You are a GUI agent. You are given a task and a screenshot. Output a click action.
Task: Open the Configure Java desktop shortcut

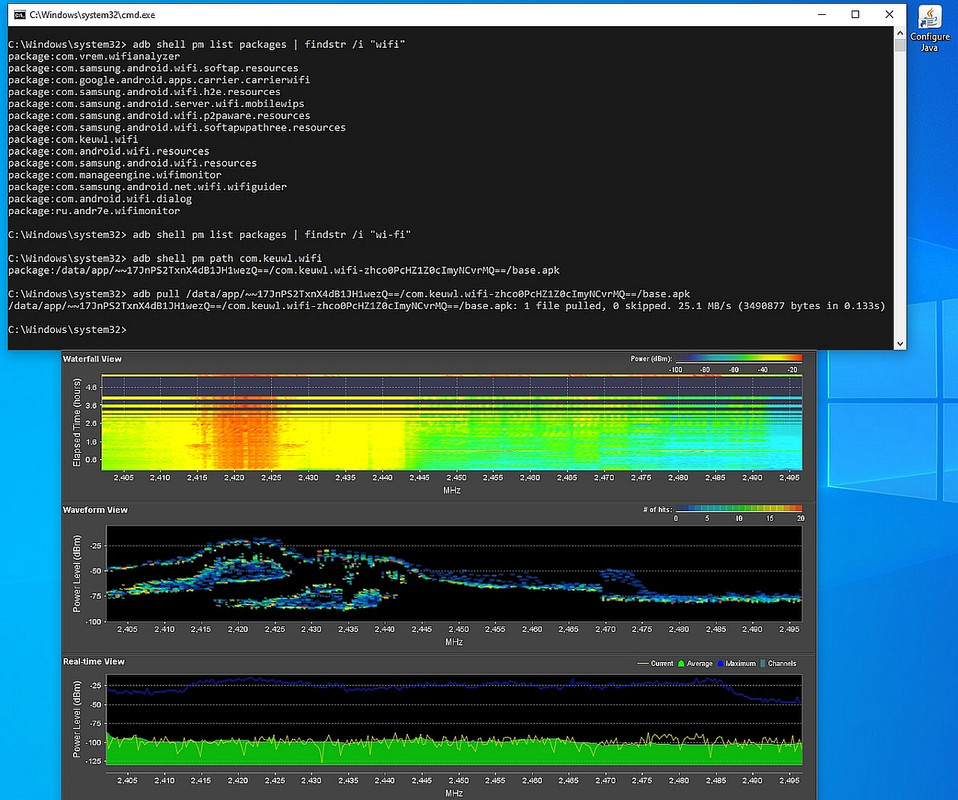(929, 29)
